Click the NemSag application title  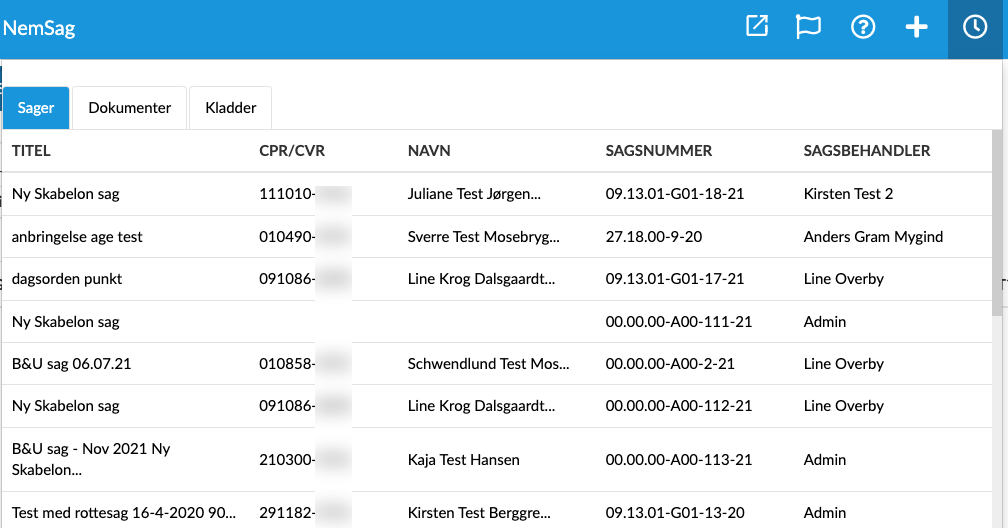[40, 28]
